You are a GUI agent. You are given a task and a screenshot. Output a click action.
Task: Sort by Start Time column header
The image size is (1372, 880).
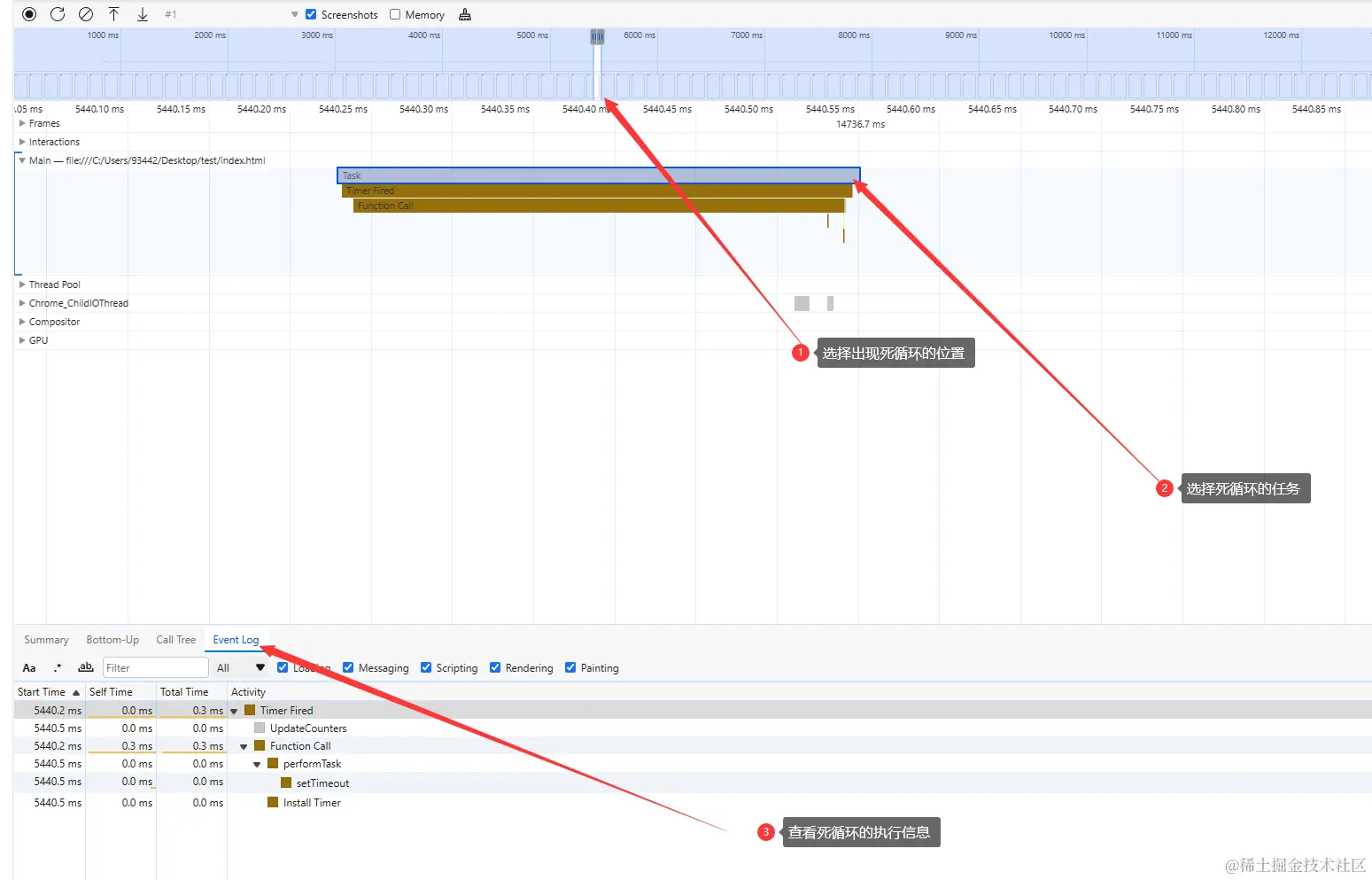pyautogui.click(x=49, y=692)
